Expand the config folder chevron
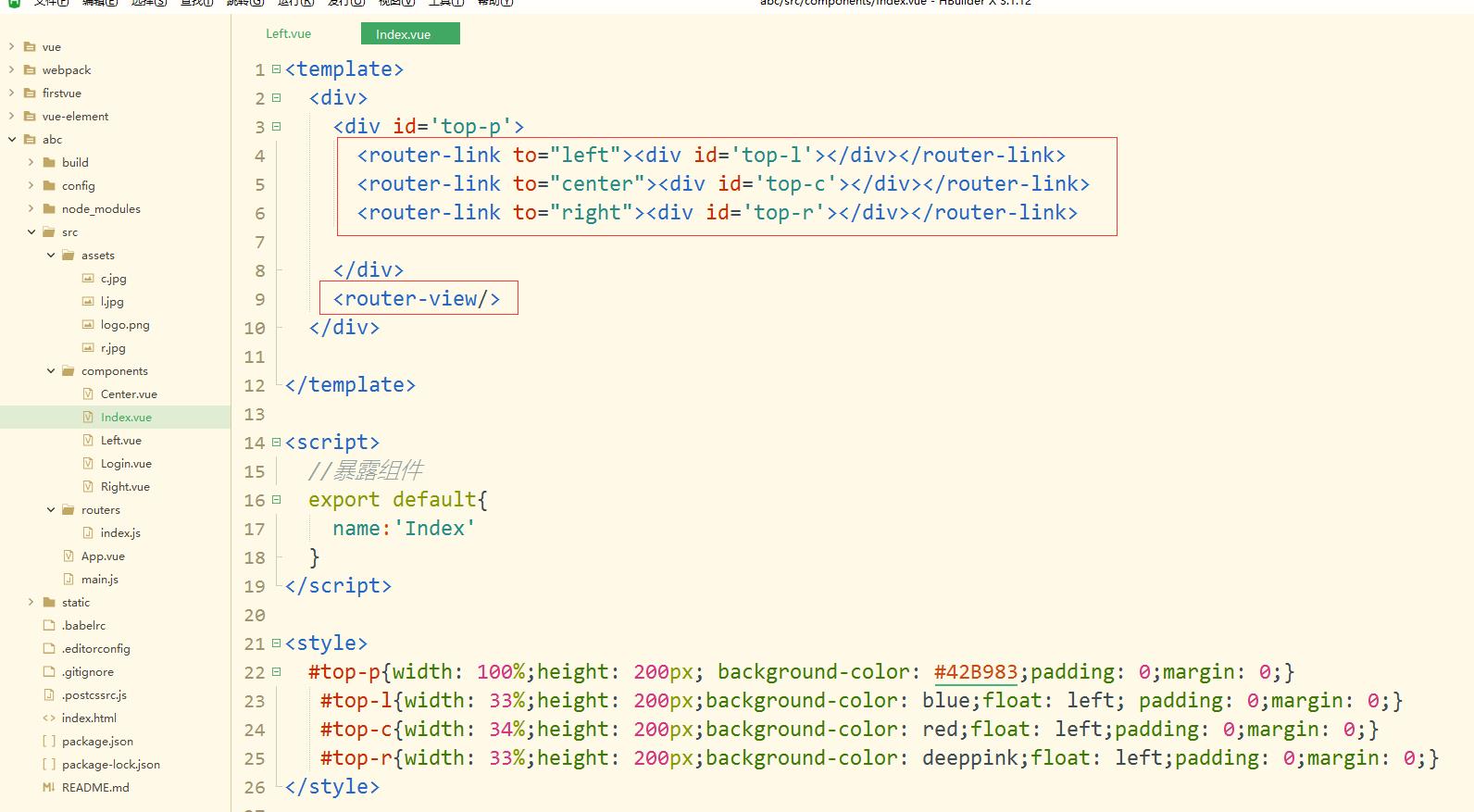1474x812 pixels. [31, 185]
